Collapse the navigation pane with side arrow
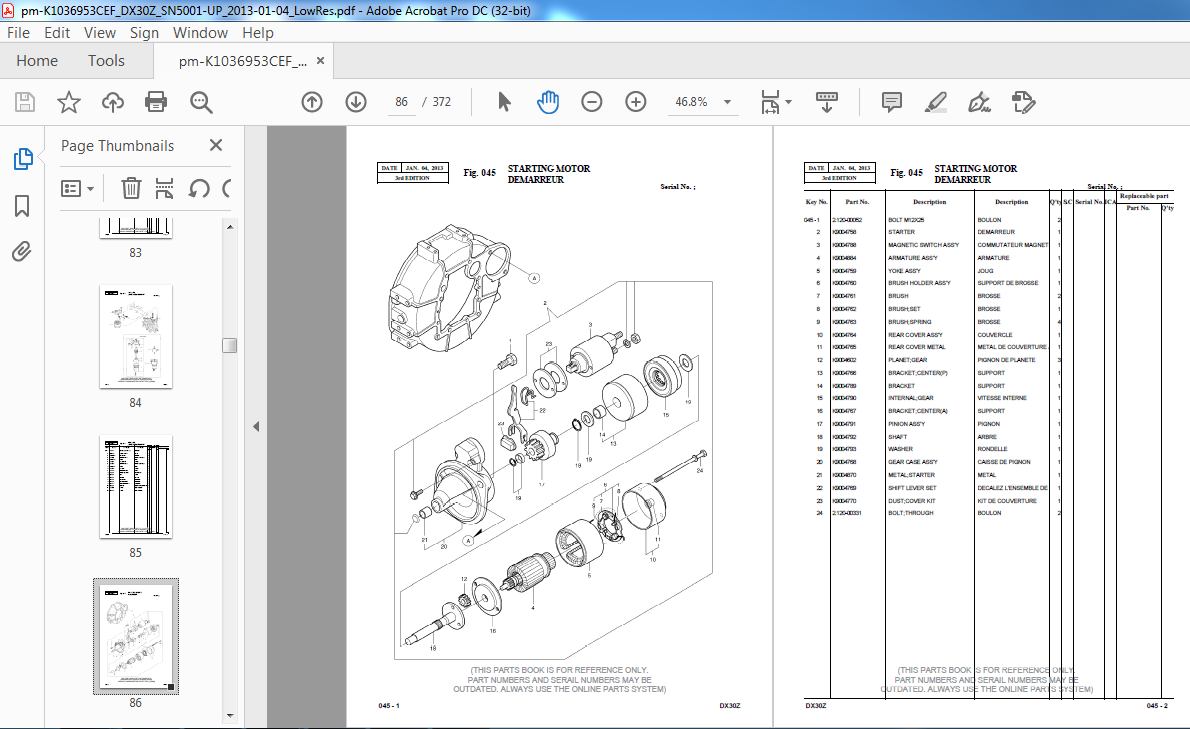 click(256, 426)
